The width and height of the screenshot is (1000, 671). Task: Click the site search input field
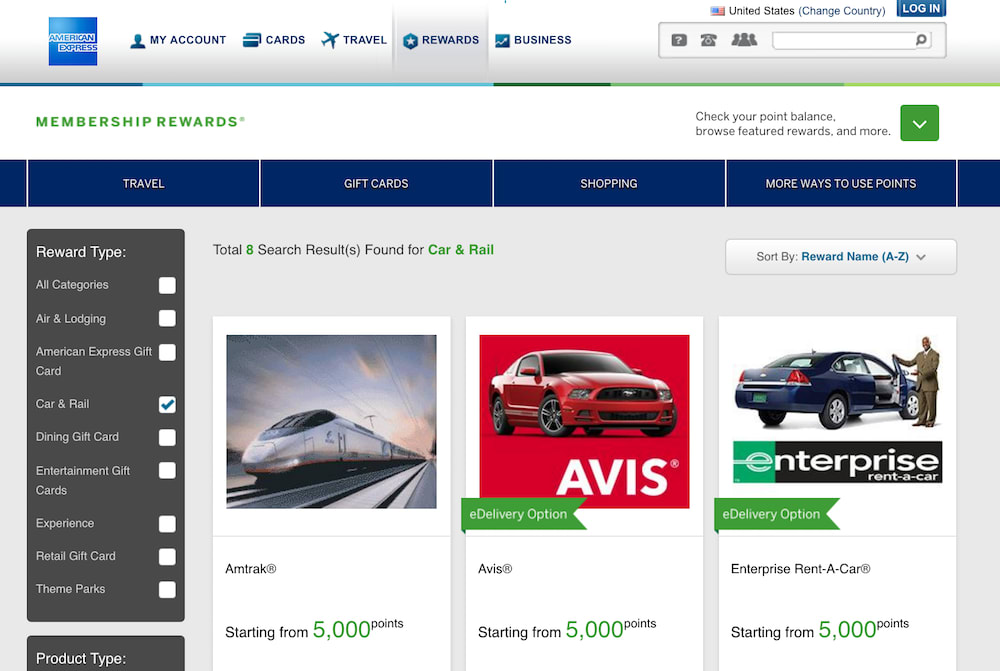(x=844, y=40)
